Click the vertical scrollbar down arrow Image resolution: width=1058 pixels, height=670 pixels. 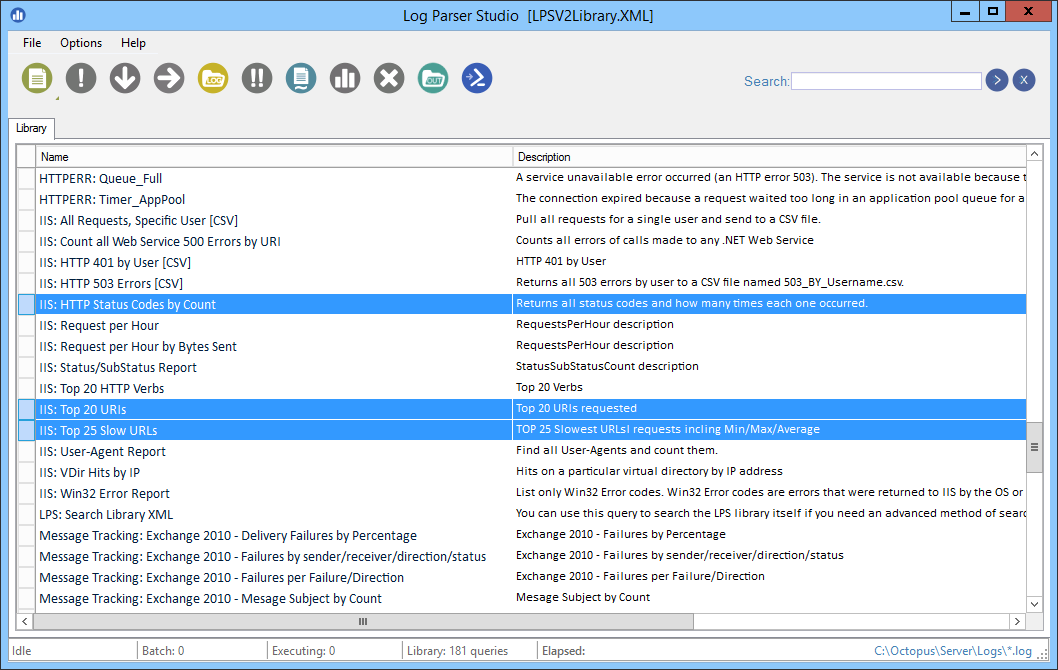(1035, 604)
